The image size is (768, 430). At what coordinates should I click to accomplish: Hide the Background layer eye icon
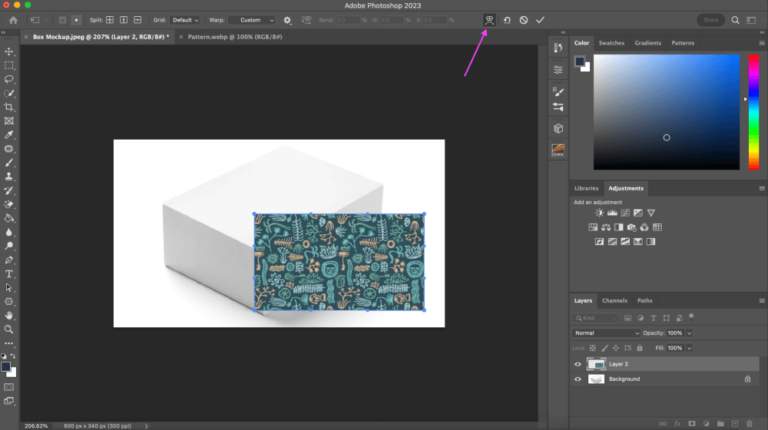coord(577,379)
